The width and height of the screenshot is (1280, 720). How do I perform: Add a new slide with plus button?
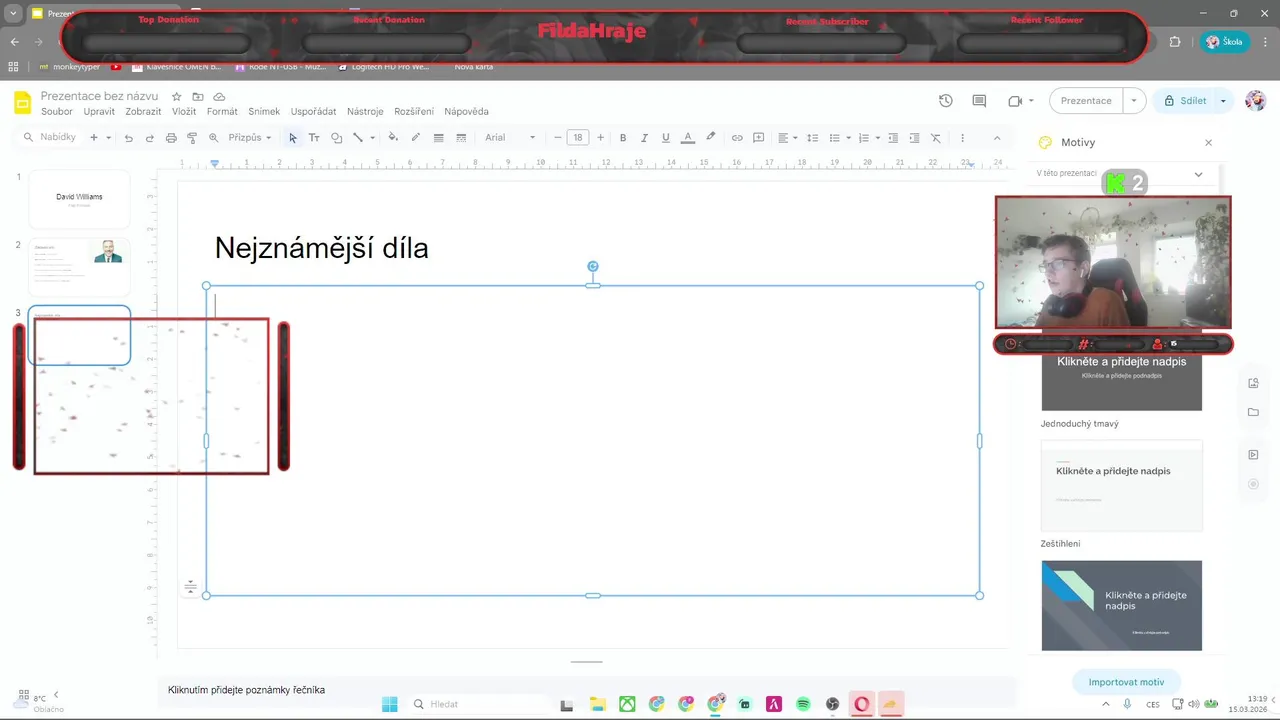pyautogui.click(x=94, y=138)
